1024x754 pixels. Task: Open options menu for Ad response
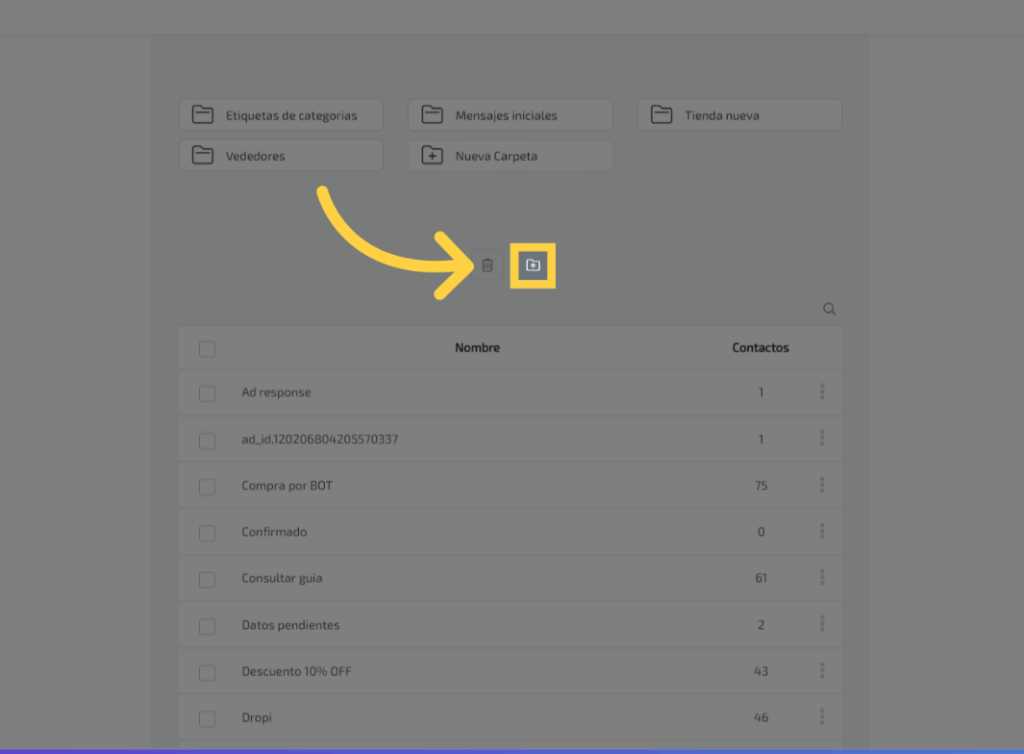click(x=822, y=392)
